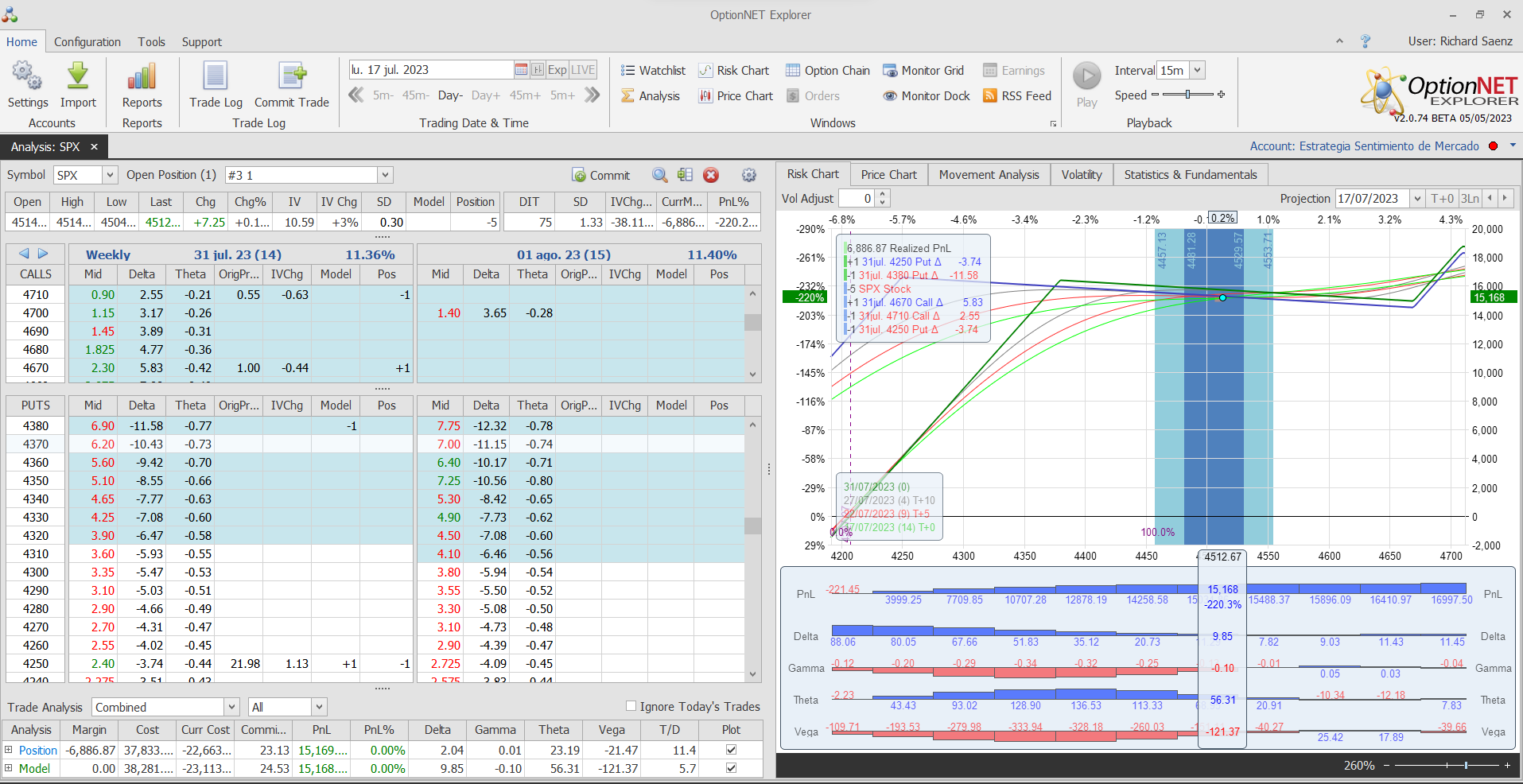Toggle Plot checkbox for Position row
This screenshot has height=784, width=1523.
(731, 750)
